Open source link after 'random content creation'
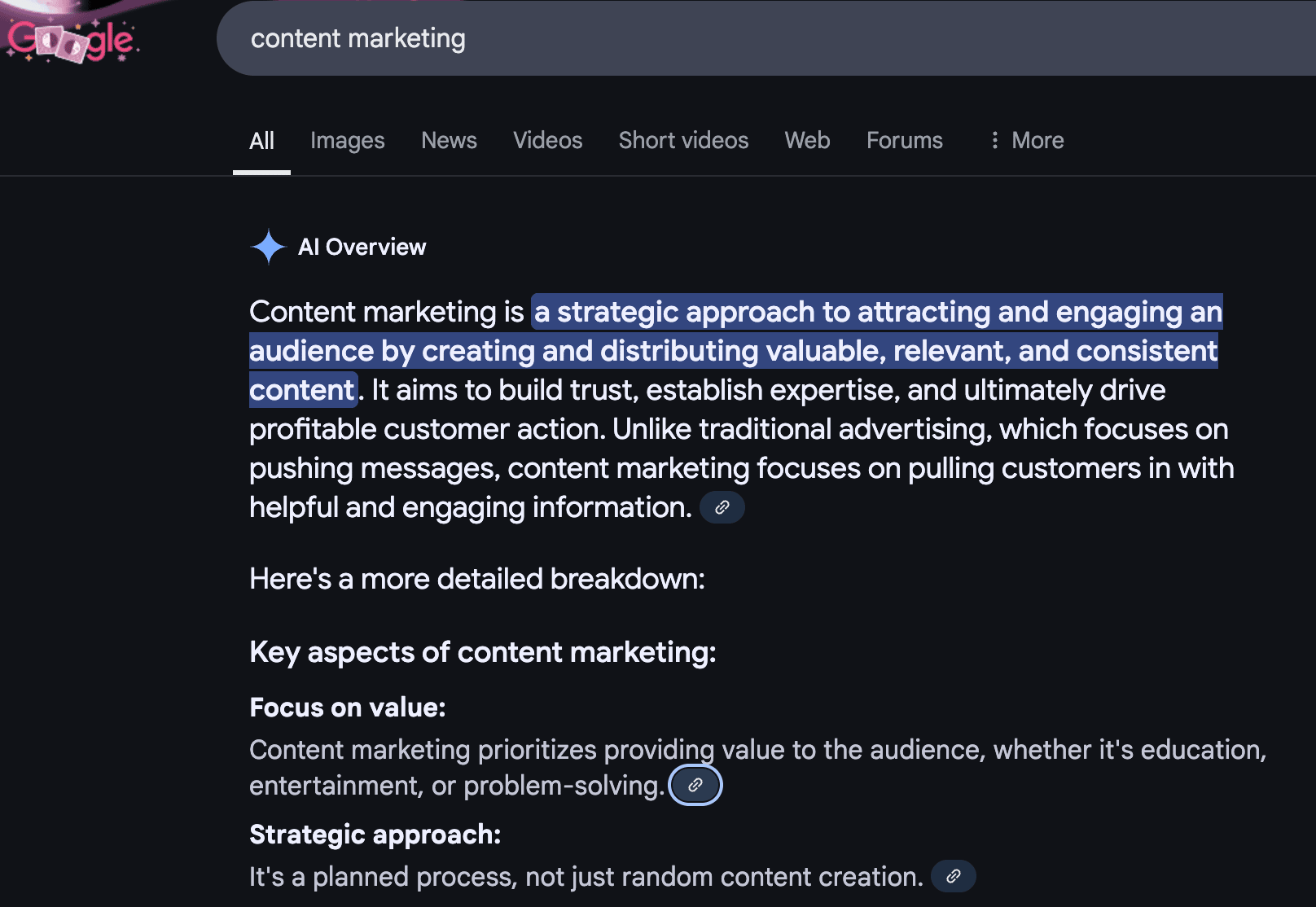The image size is (1316, 907). tap(953, 877)
